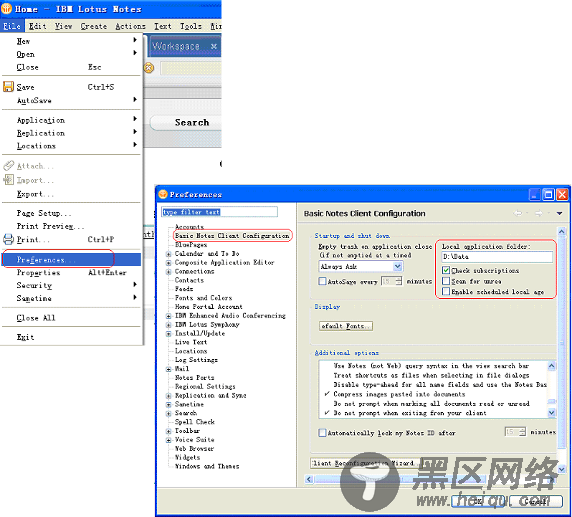Click the forward arrow in Preferences header
Image resolution: width=572 pixels, height=517 pixels.
tap(538, 213)
